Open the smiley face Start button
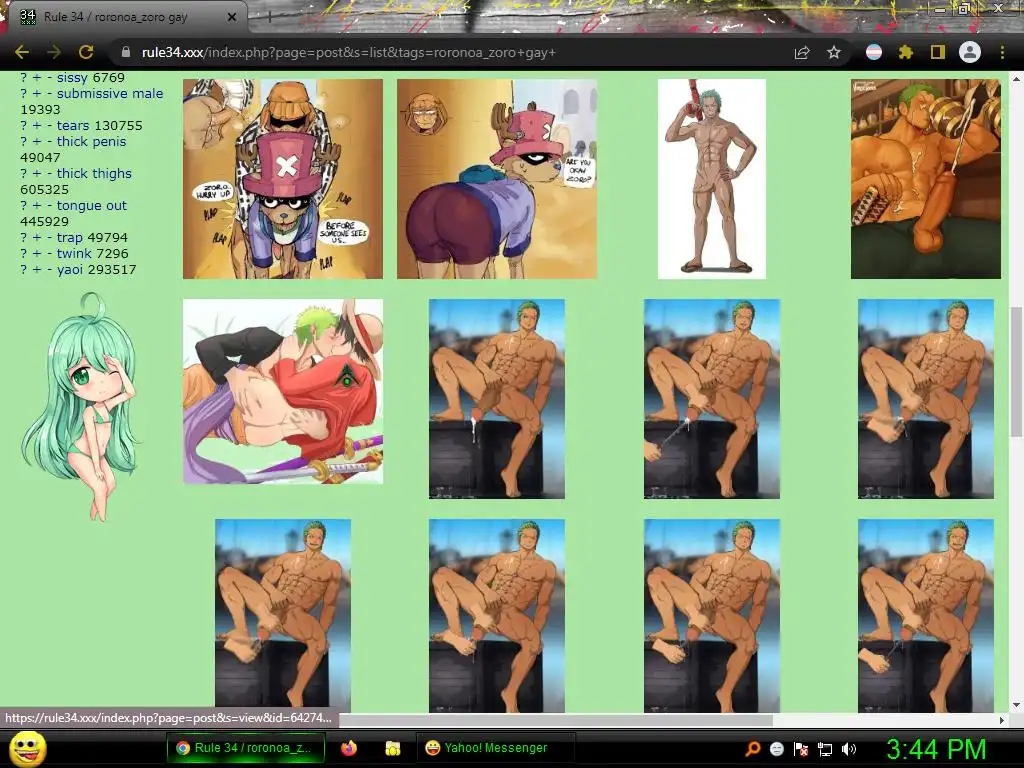Viewport: 1024px width, 768px height. click(x=28, y=749)
